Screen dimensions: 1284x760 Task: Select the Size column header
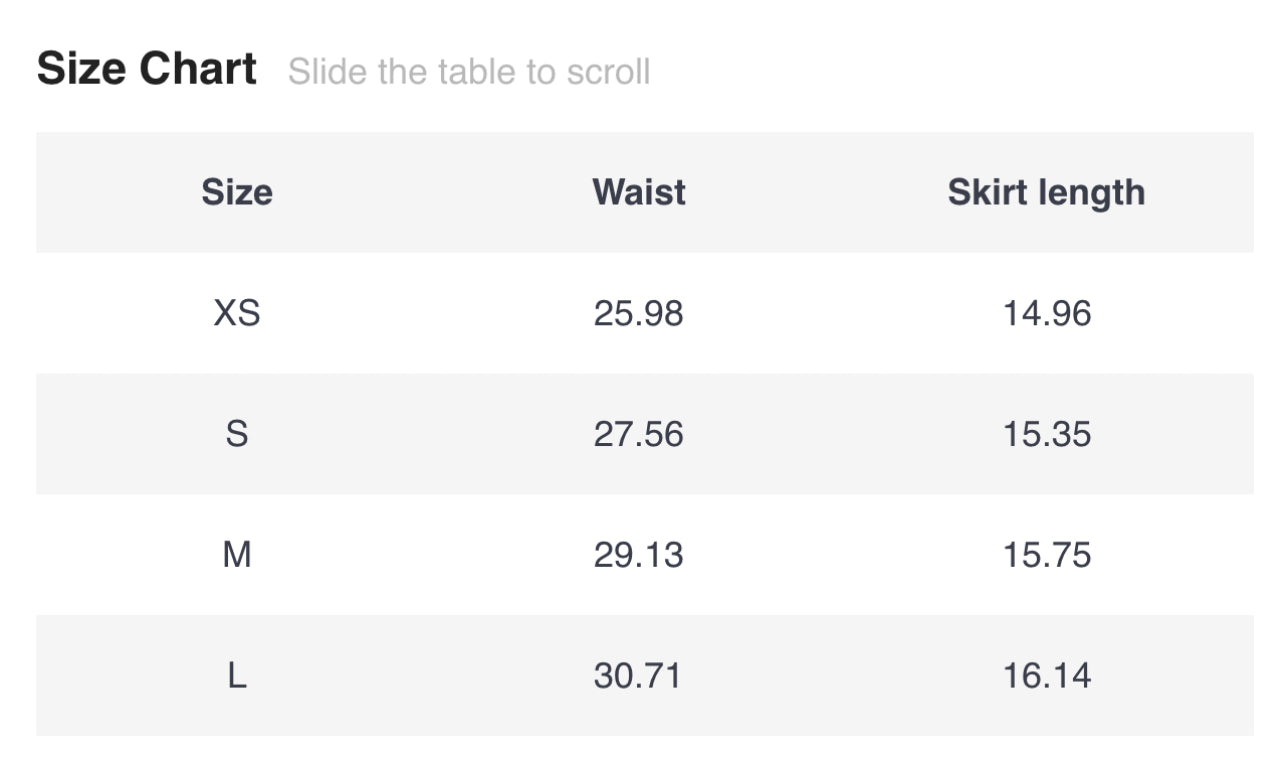237,192
